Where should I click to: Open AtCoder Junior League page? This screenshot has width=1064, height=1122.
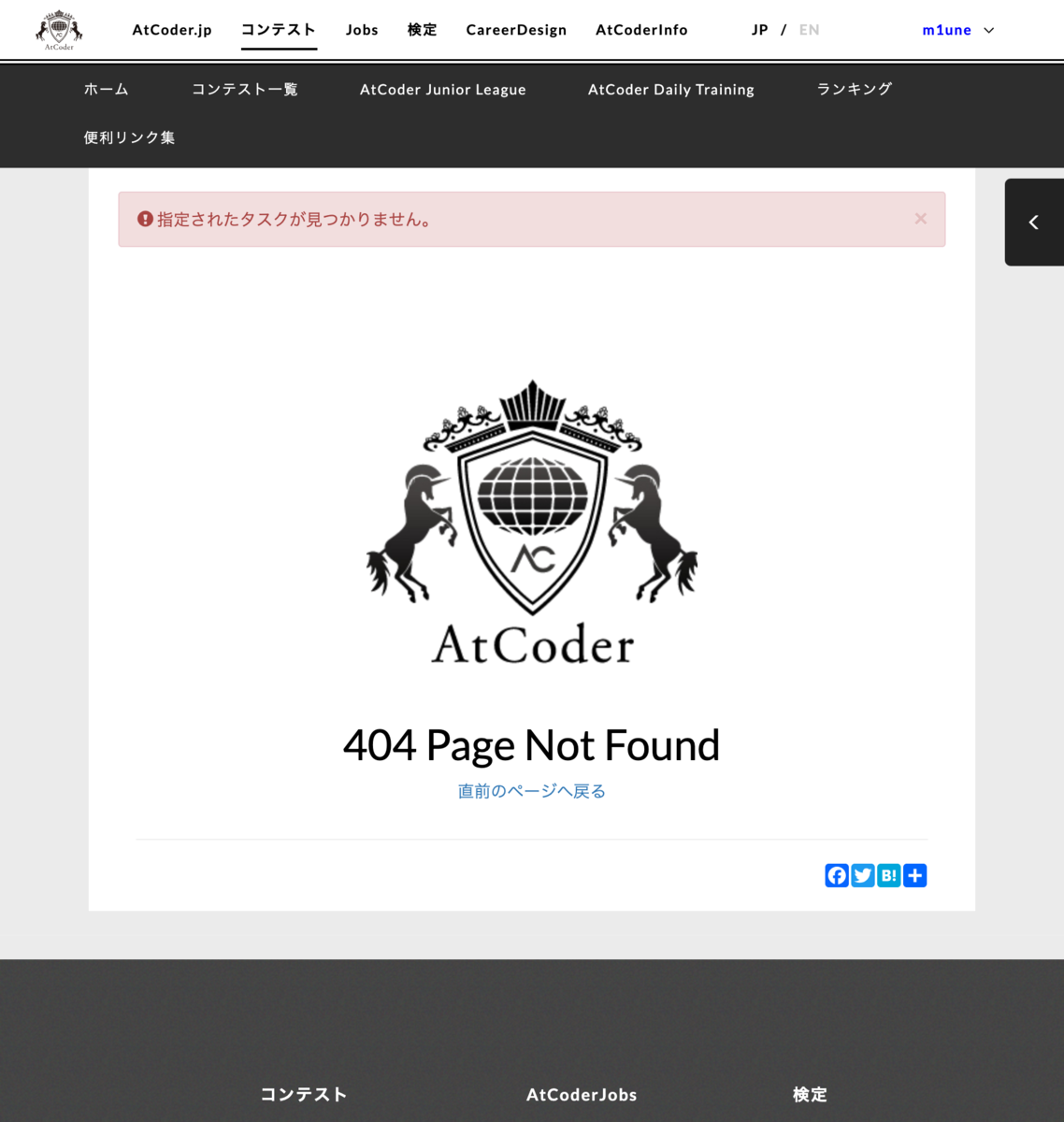pos(443,90)
